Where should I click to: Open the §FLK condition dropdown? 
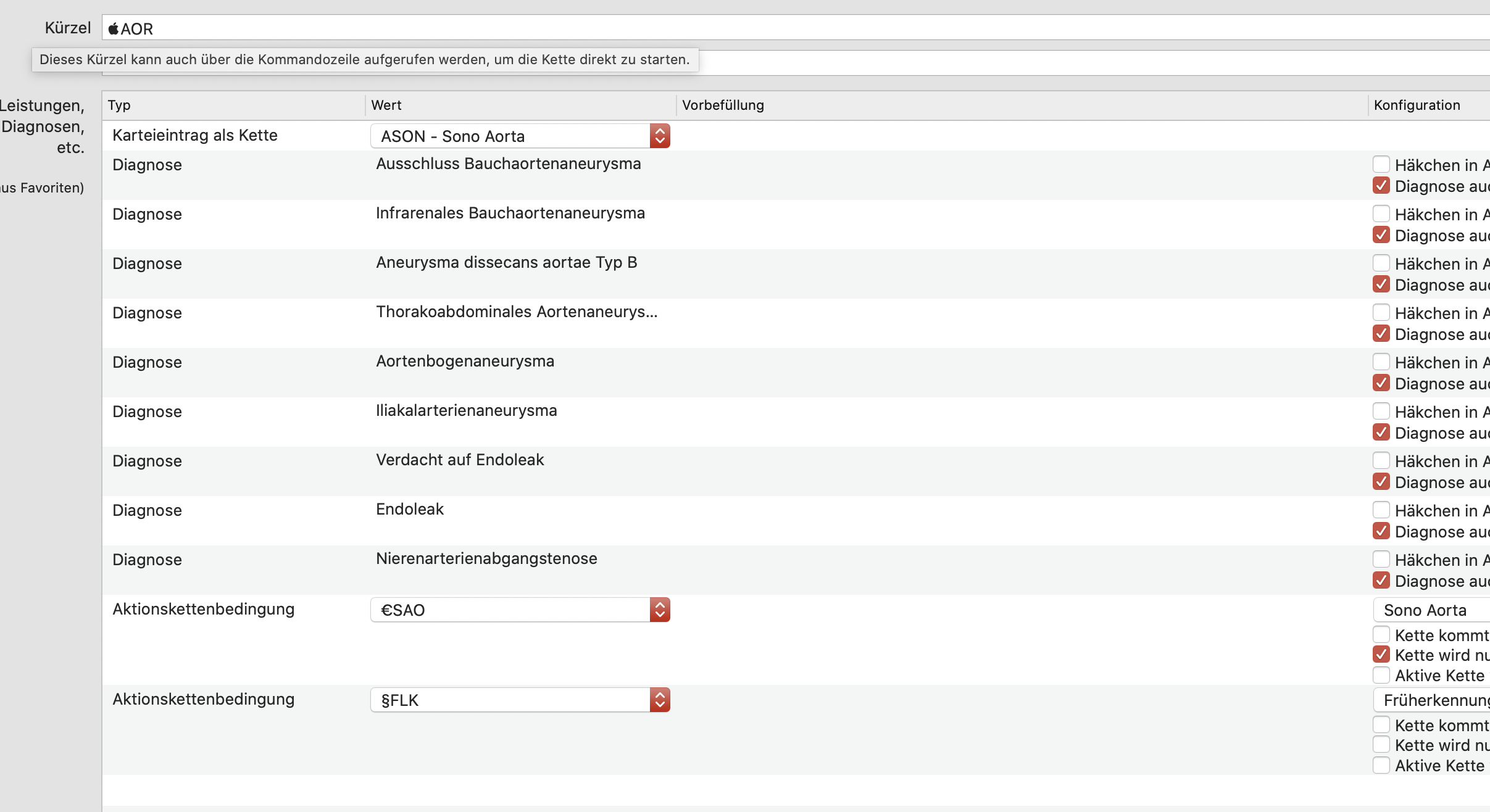[x=520, y=700]
